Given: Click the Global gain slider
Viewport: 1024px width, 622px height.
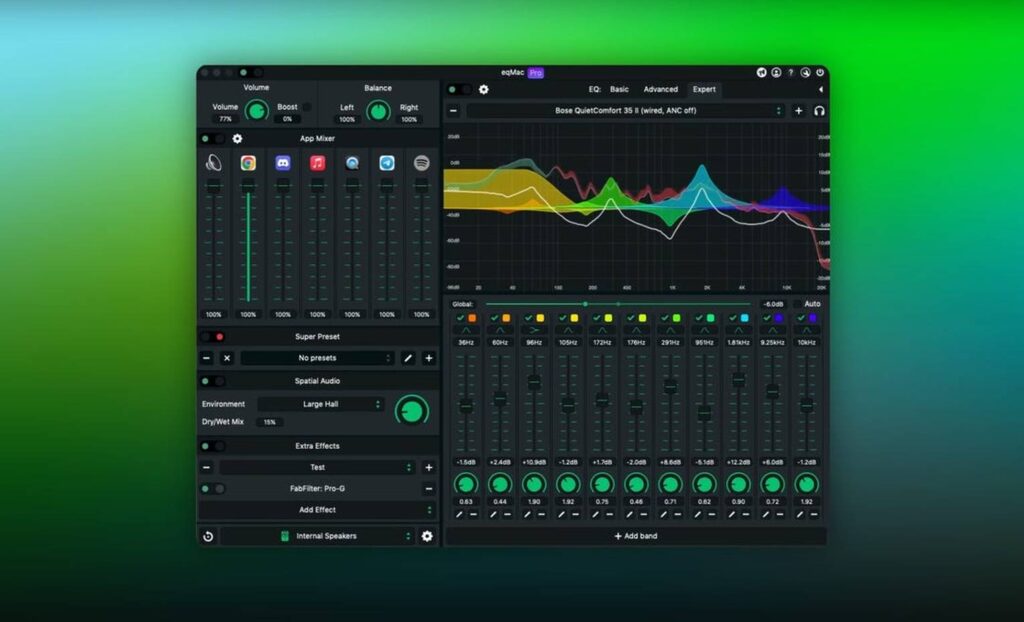Looking at the screenshot, I should pyautogui.click(x=618, y=304).
